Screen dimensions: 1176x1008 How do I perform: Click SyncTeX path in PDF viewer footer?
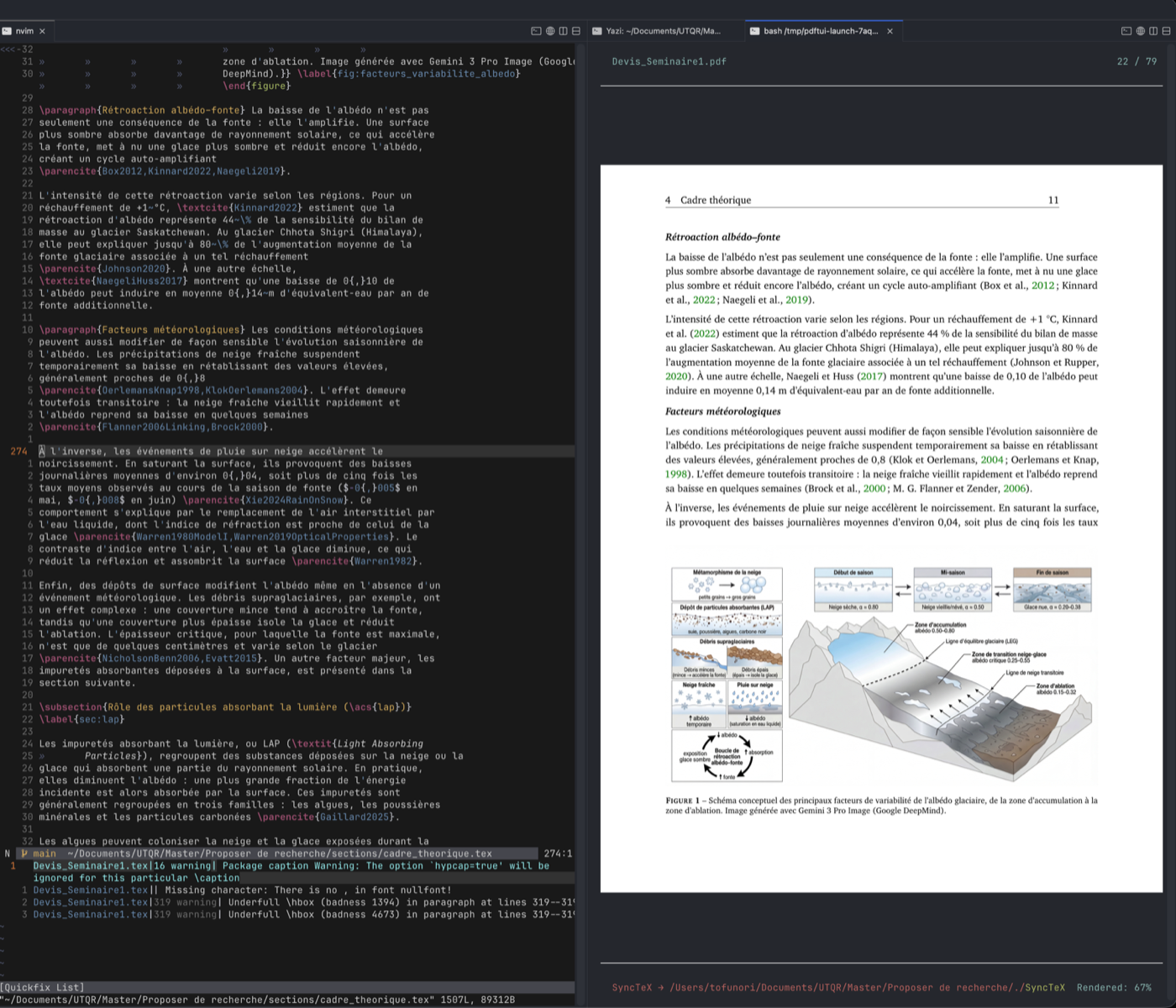tap(838, 987)
